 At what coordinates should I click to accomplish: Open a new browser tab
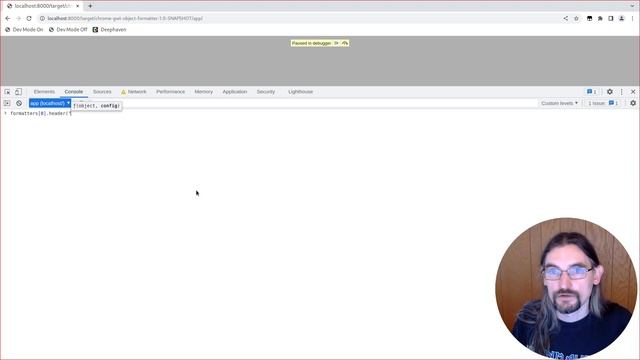pos(90,6)
